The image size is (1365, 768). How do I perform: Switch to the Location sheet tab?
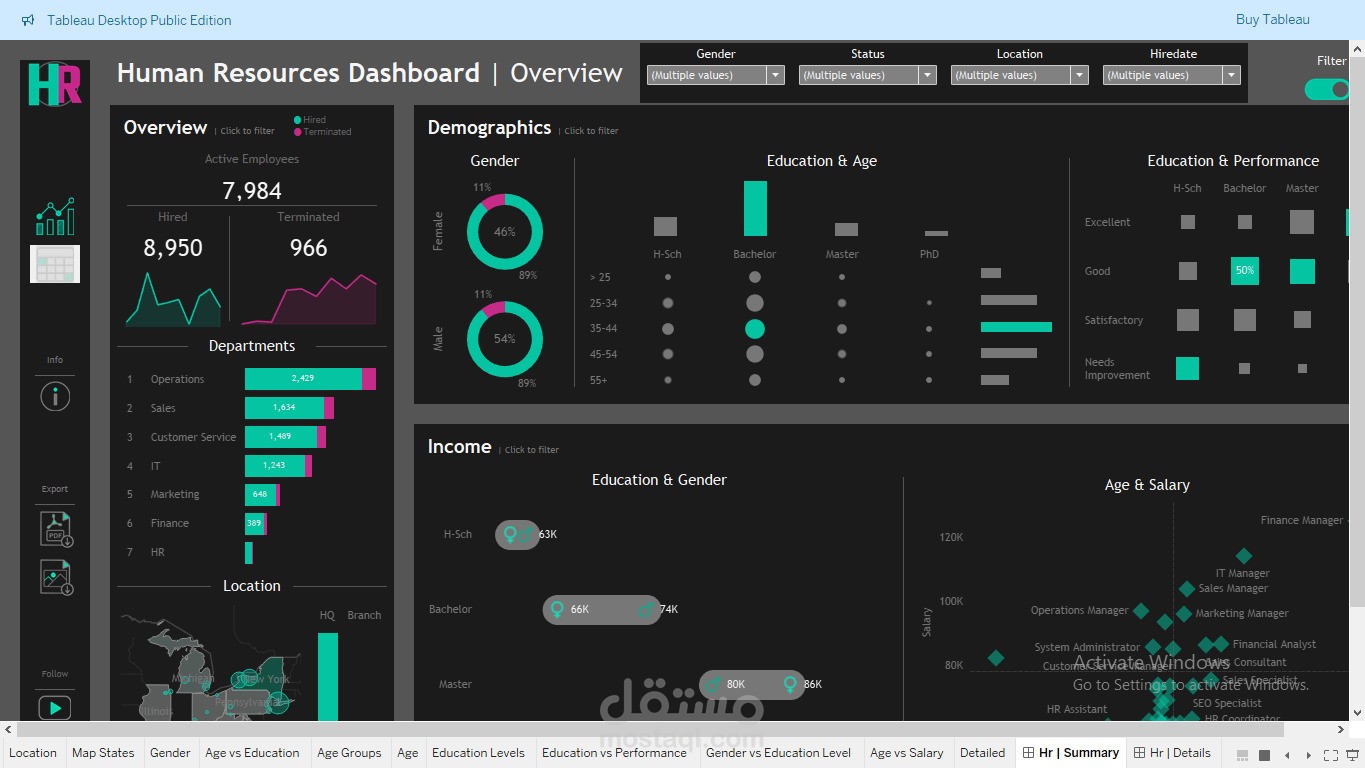33,753
